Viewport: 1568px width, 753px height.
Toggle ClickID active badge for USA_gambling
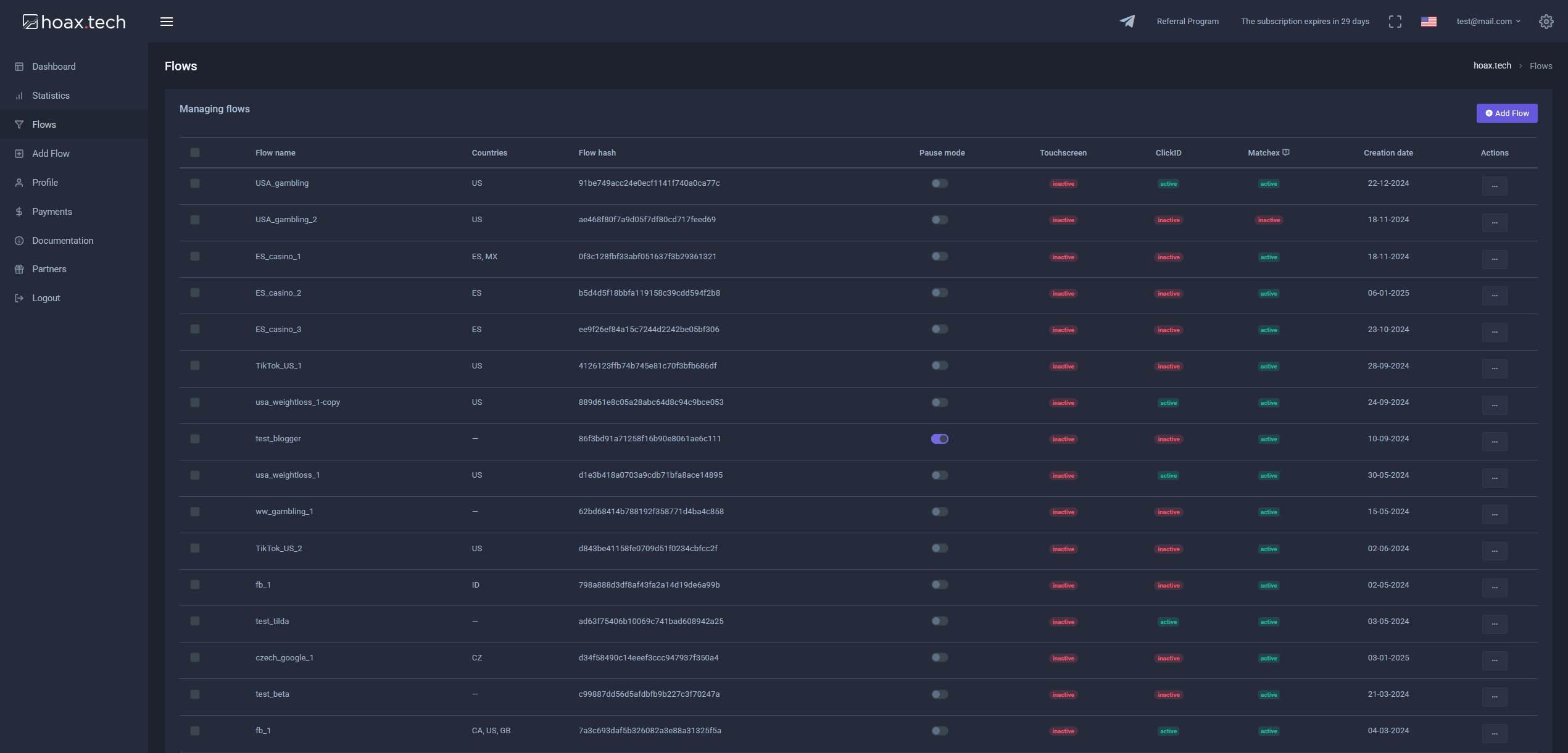point(1168,184)
